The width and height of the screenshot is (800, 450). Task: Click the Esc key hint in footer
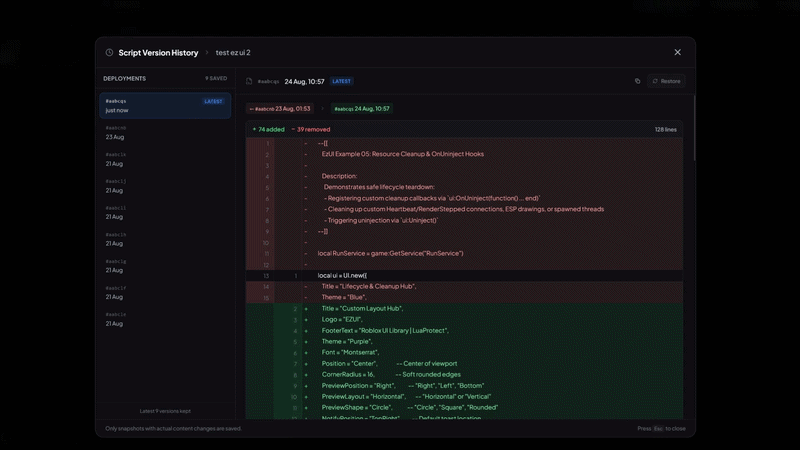[x=658, y=429]
